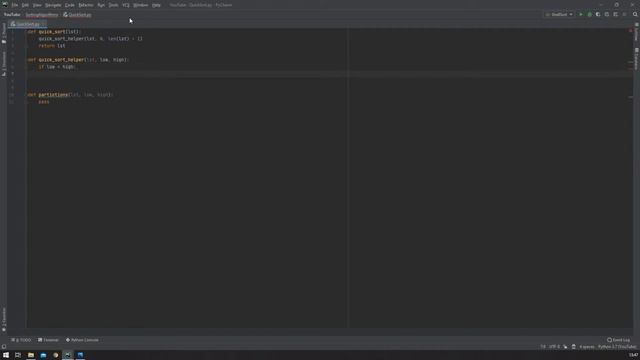Open the SciView right sidebar tab
640x360 pixels.
636,33
